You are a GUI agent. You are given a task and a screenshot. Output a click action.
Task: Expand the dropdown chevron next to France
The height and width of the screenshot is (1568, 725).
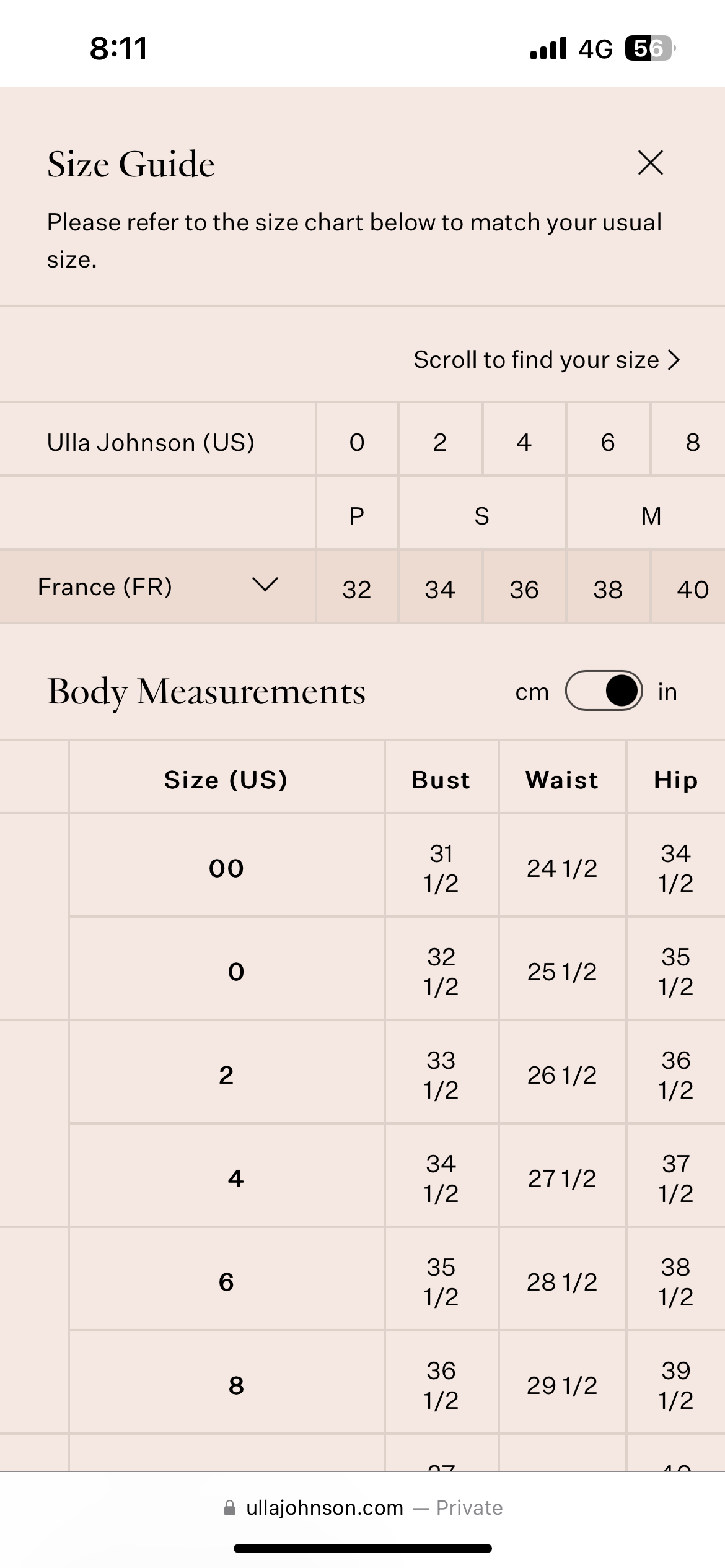click(265, 585)
